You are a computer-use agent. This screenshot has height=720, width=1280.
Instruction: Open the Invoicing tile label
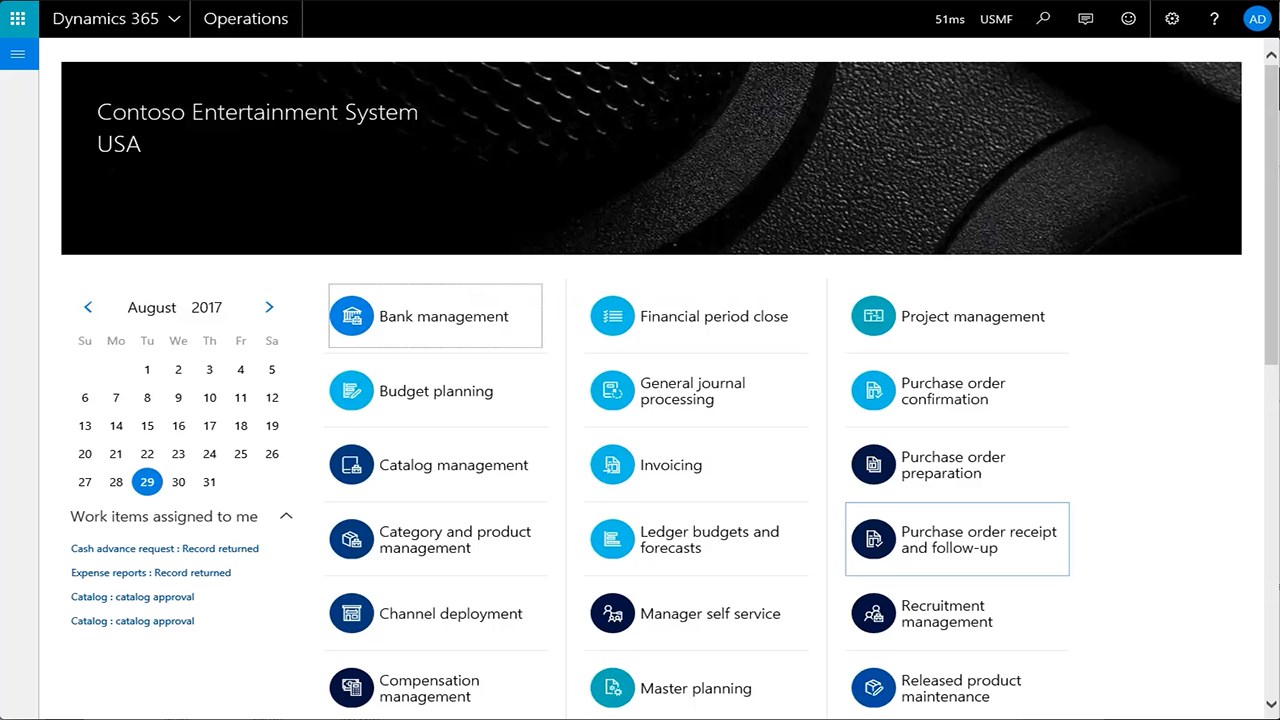pyautogui.click(x=671, y=465)
